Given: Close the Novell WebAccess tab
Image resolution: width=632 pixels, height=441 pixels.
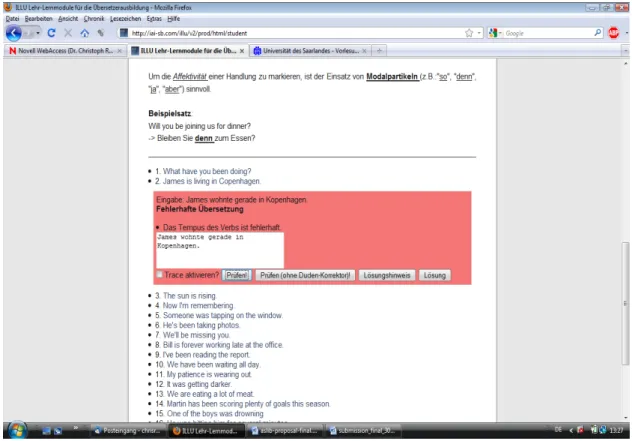Looking at the screenshot, I should coord(119,51).
